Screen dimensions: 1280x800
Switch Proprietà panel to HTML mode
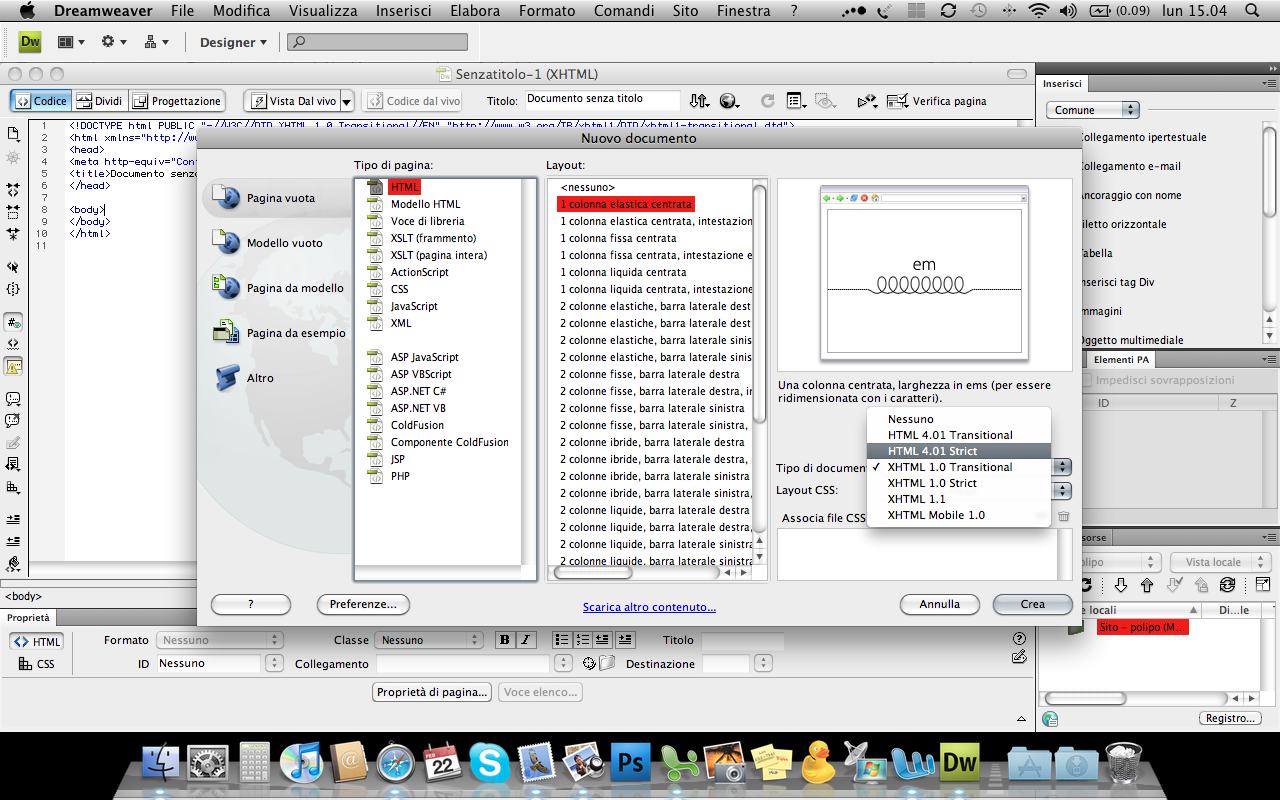click(37, 642)
